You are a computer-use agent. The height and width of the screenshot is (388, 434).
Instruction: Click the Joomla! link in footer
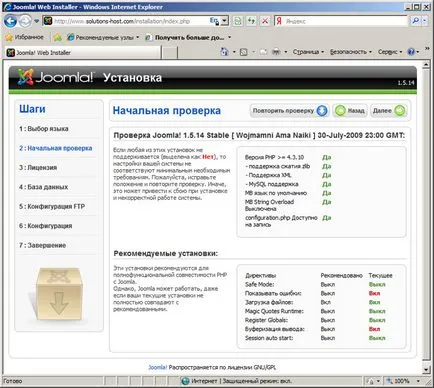(158, 367)
